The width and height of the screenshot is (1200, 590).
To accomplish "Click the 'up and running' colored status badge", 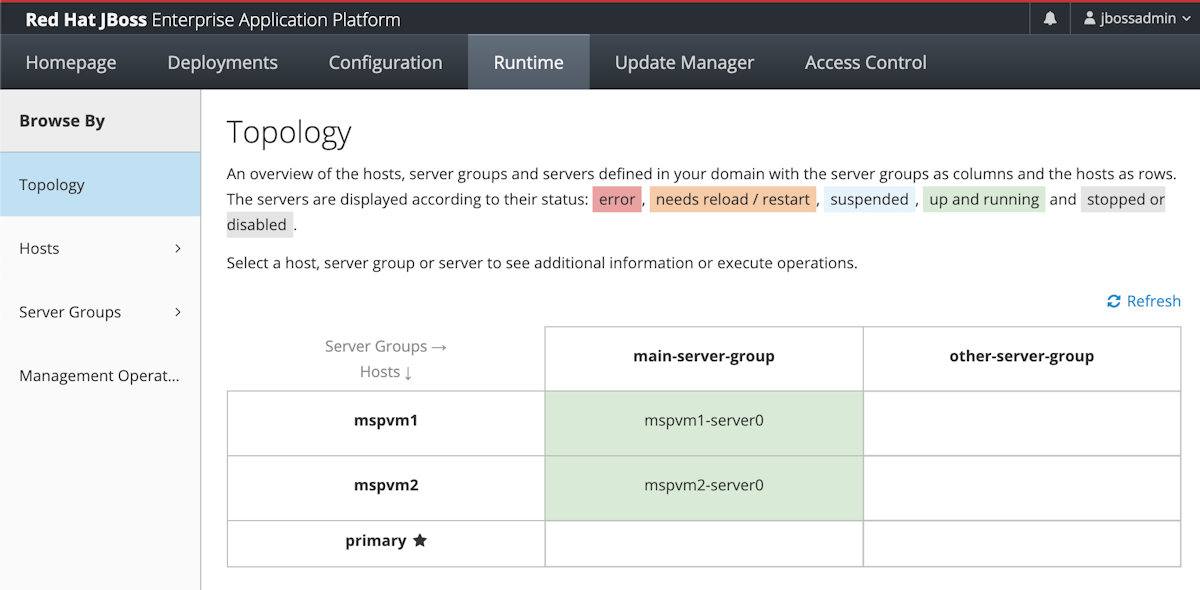I will 983,199.
